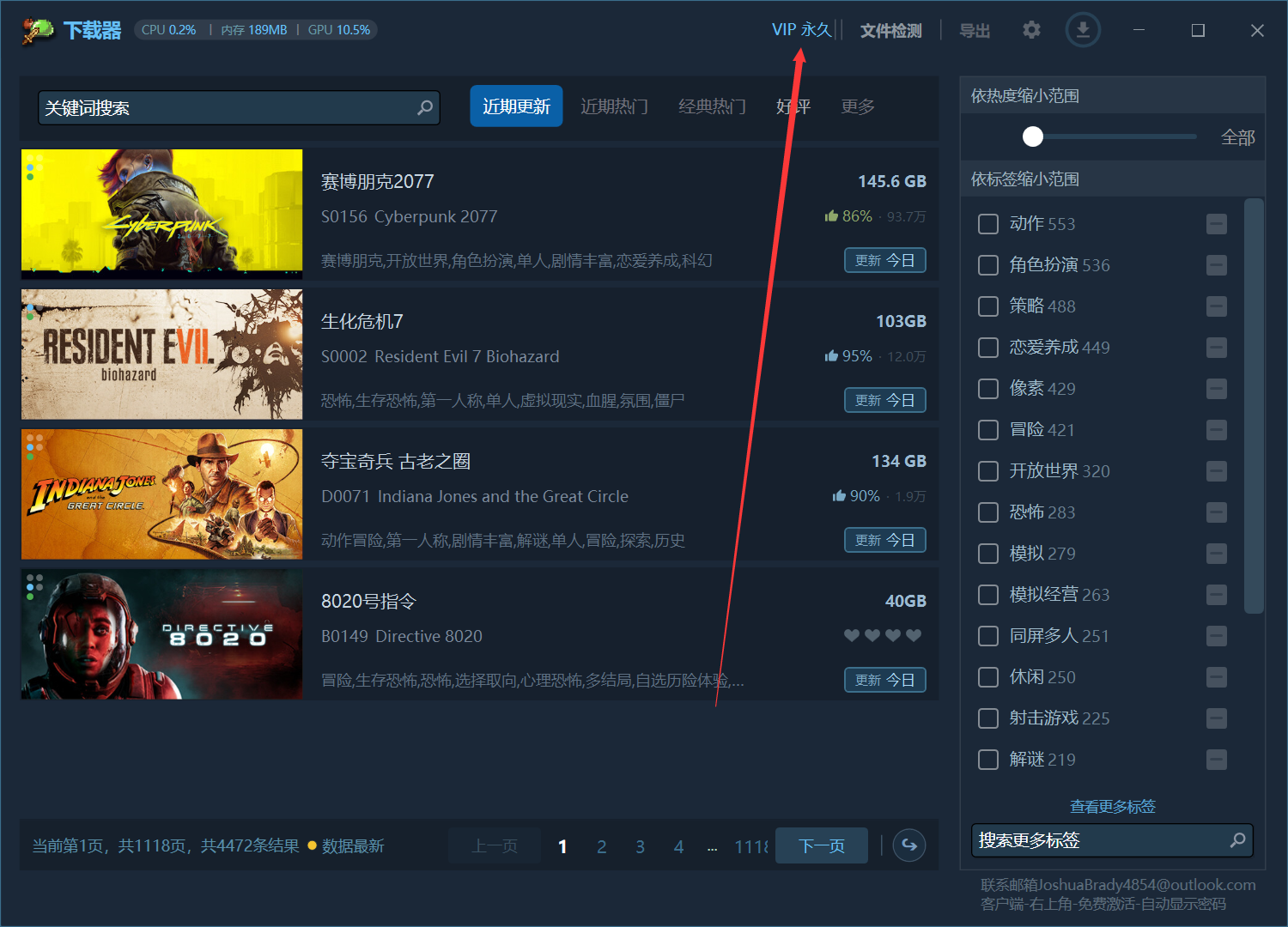Viewport: 1288px width, 927px height.
Task: Open the 经典热门 tab
Action: coord(712,106)
